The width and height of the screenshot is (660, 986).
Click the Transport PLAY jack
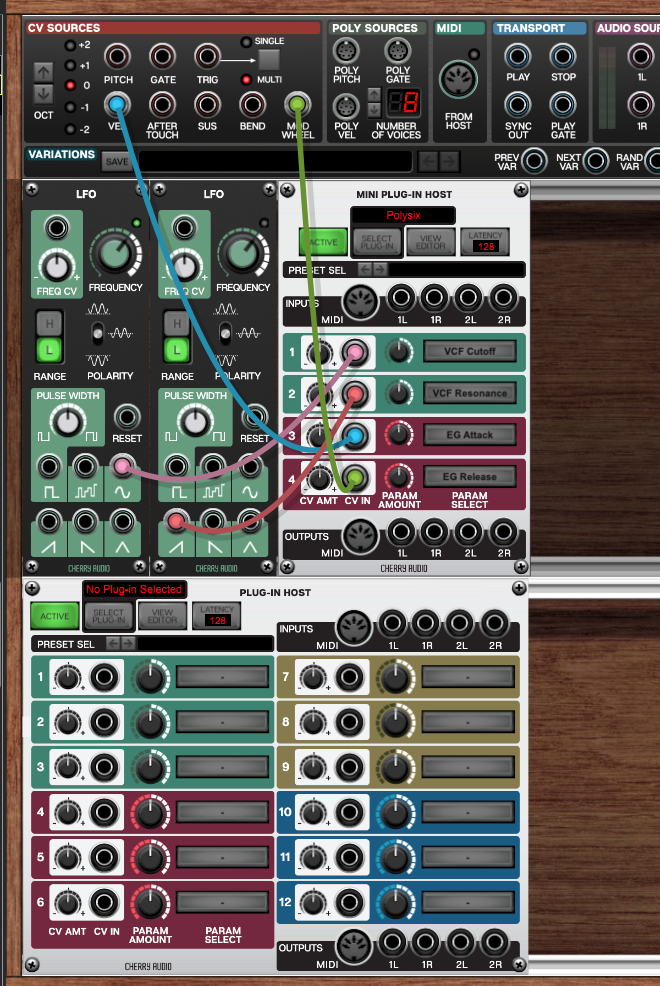(517, 57)
